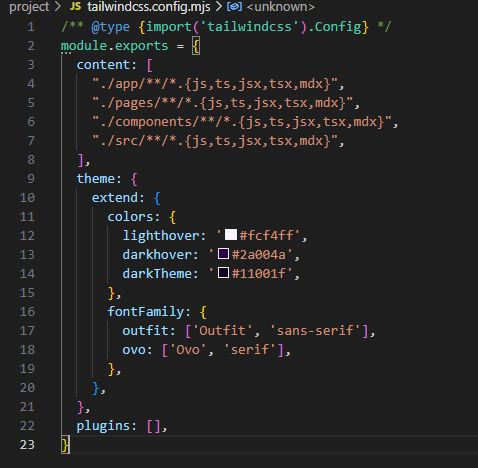The height and width of the screenshot is (468, 478).
Task: Click the 'Config' type on line 1
Action: tap(338, 27)
